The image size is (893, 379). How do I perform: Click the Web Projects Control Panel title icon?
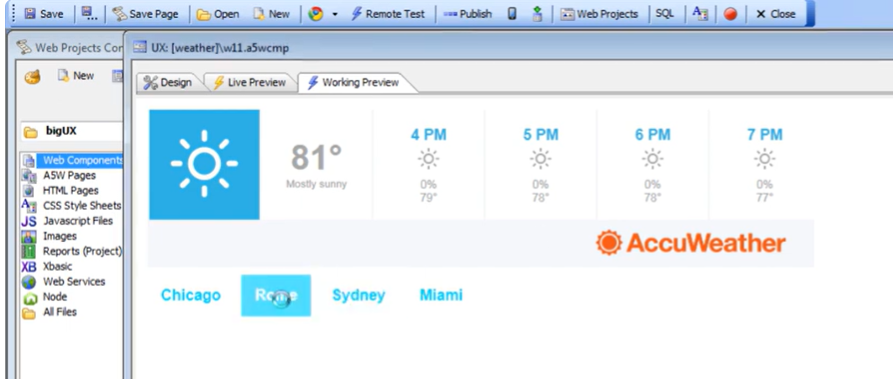click(x=23, y=48)
